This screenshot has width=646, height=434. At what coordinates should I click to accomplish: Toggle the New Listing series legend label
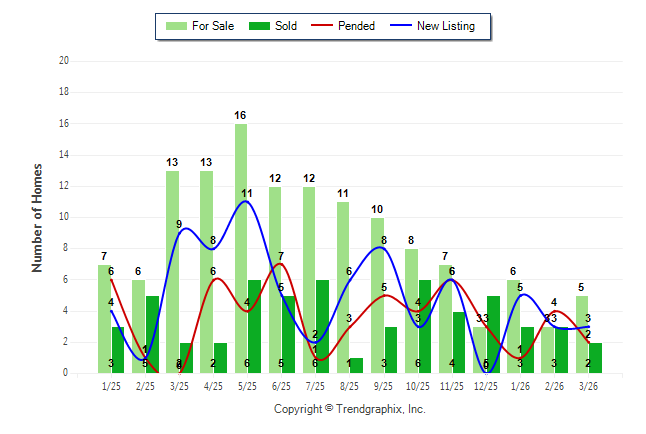446,26
